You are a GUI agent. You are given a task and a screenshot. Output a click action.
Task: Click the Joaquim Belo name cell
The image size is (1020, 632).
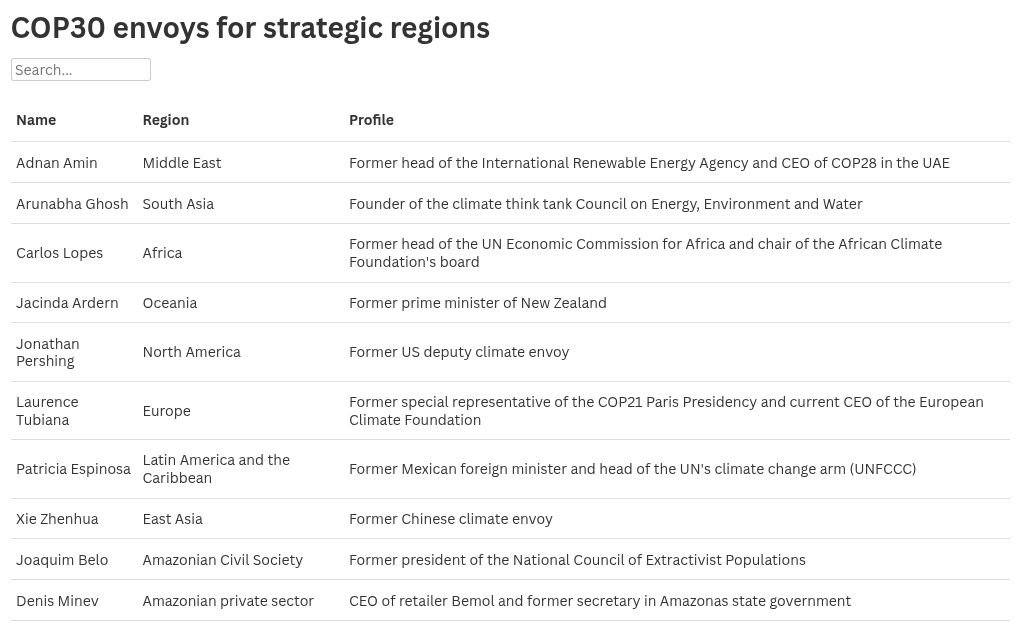[x=62, y=560]
